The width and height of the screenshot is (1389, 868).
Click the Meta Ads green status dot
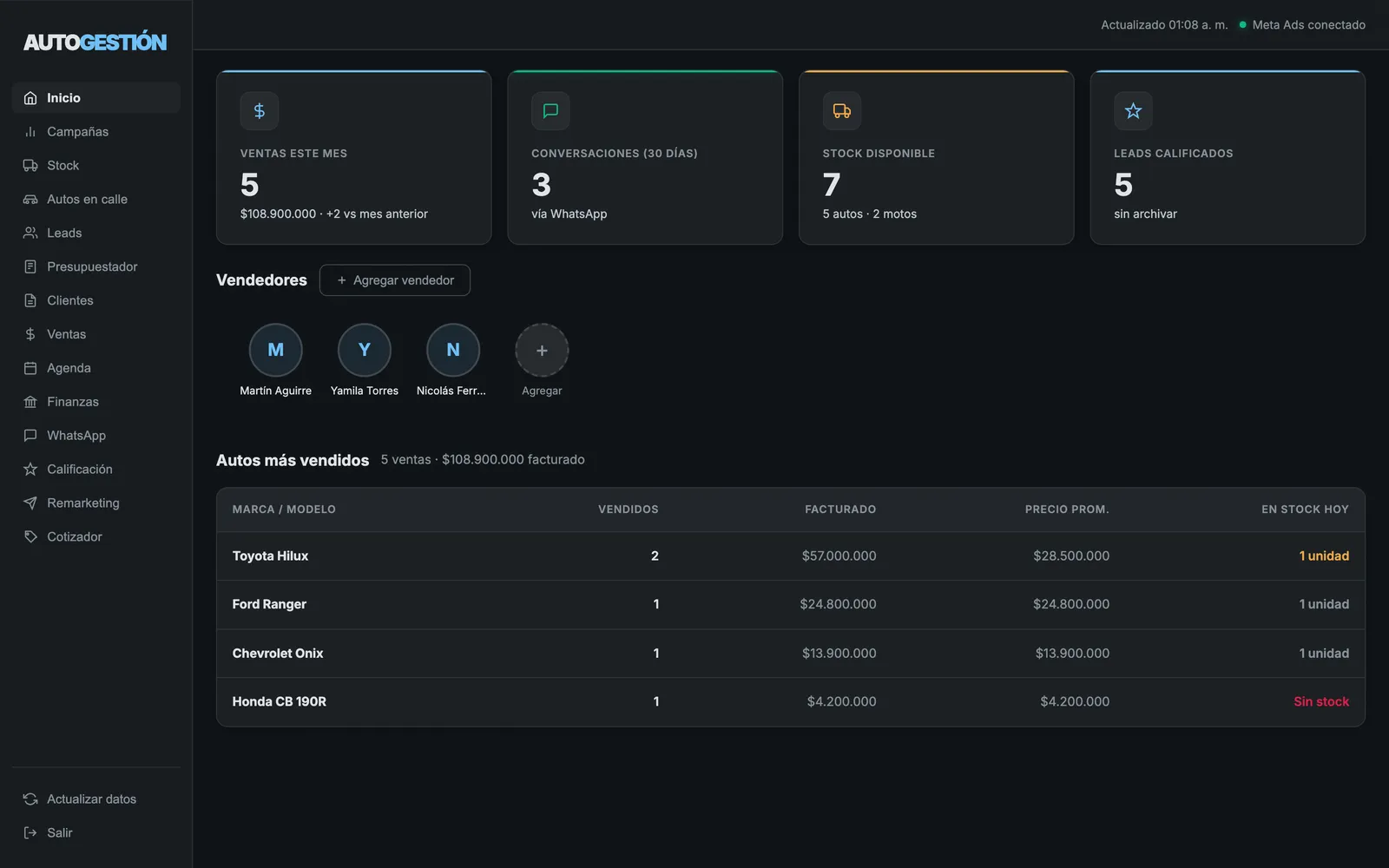1242,25
